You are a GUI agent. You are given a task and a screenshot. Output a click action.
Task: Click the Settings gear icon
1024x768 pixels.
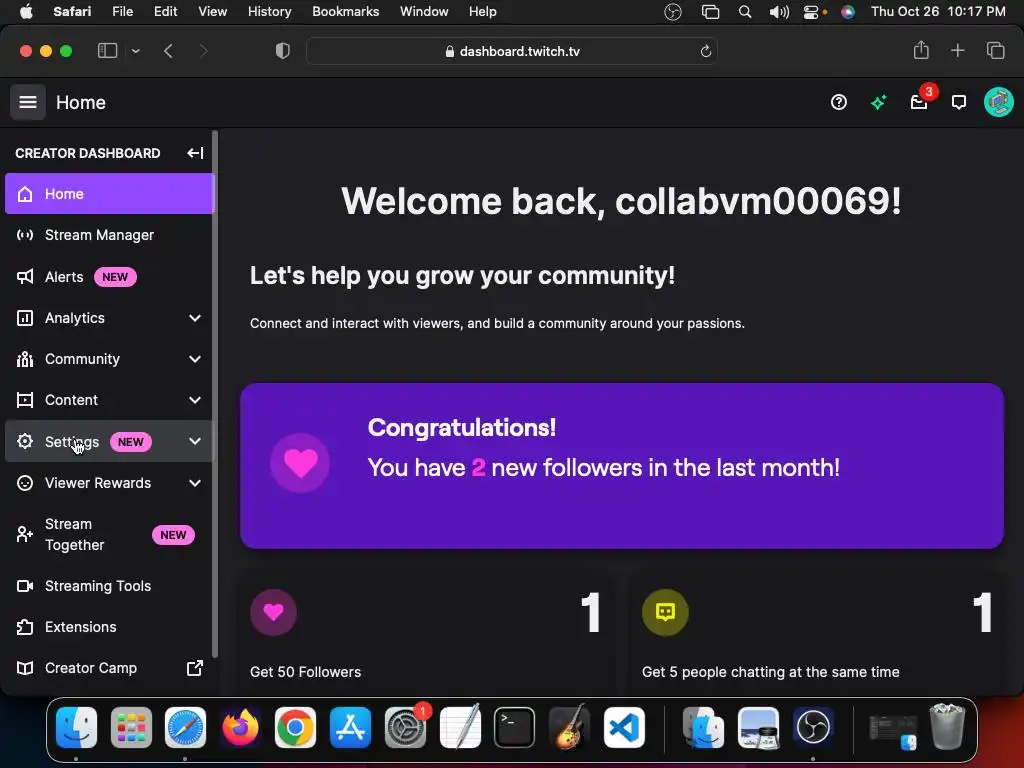click(x=25, y=441)
